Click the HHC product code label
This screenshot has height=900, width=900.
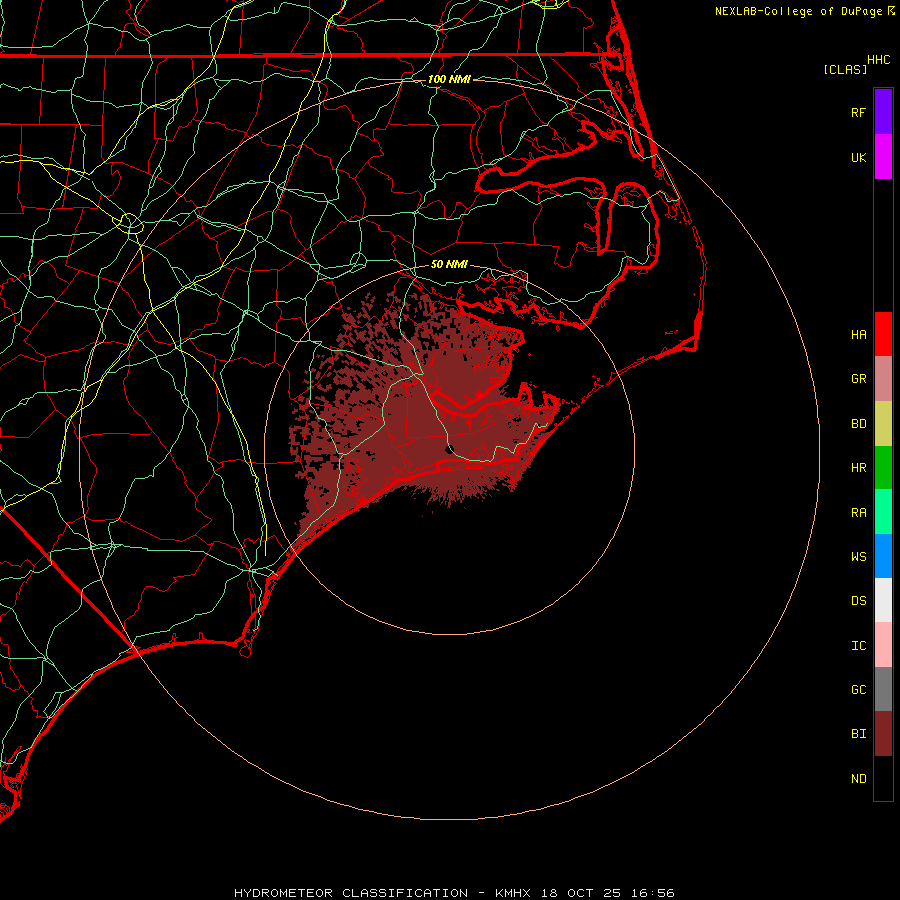878,60
